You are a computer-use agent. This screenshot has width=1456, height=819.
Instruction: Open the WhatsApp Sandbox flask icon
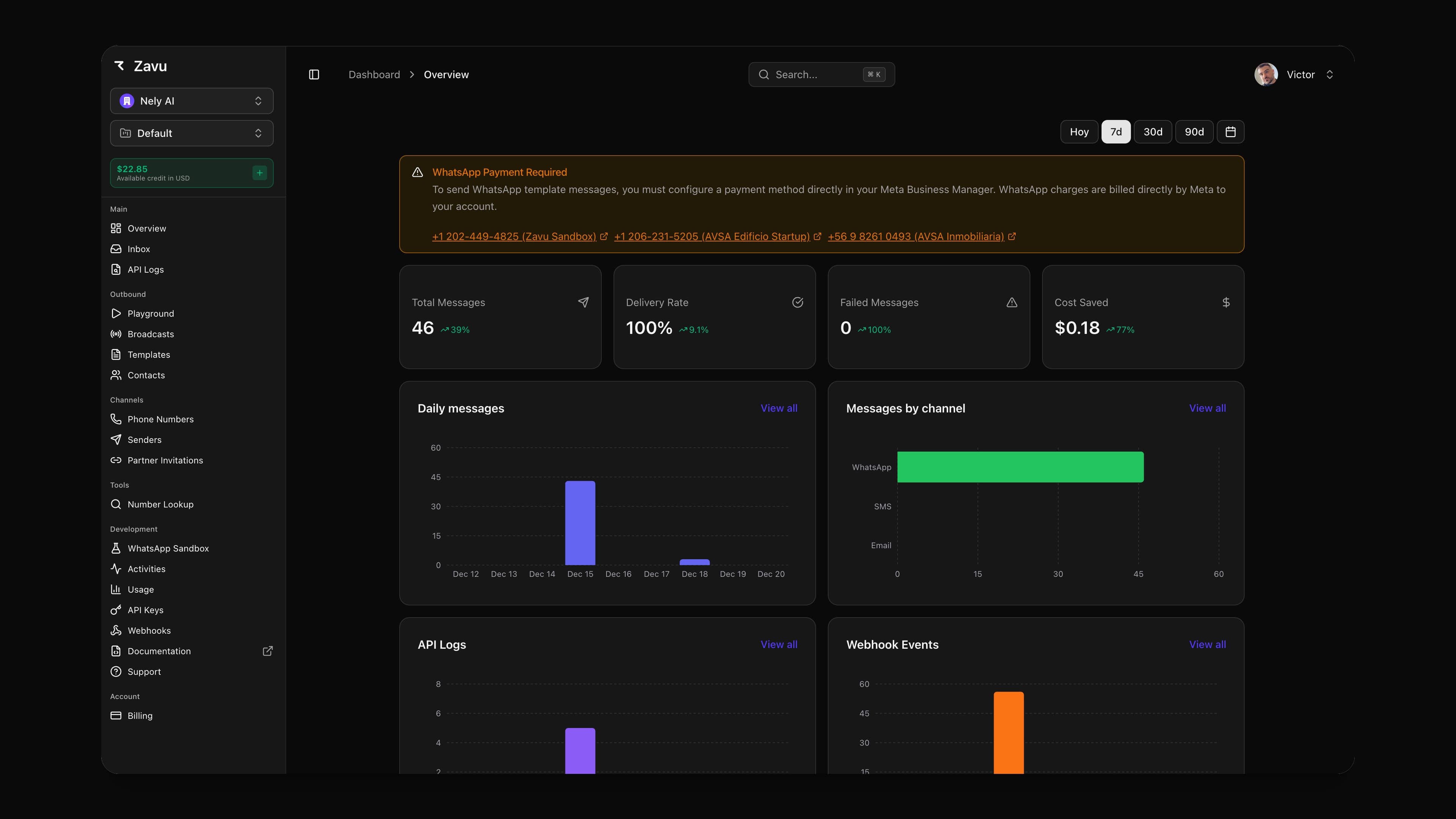[116, 548]
